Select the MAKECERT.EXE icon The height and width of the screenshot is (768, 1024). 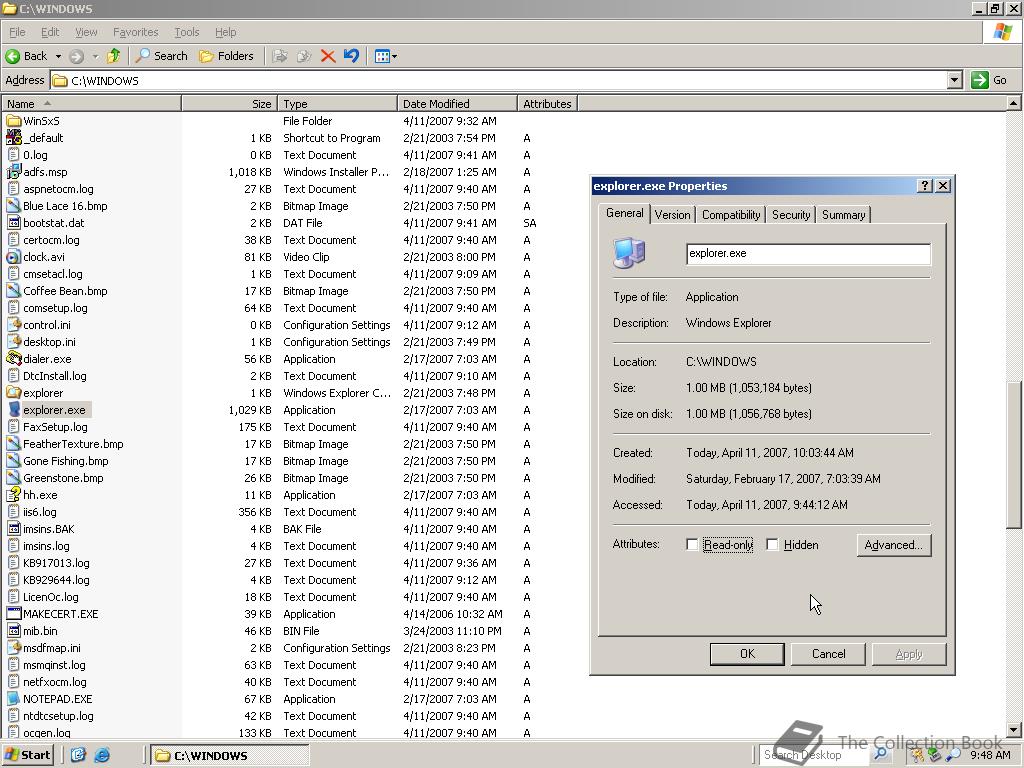coord(13,613)
